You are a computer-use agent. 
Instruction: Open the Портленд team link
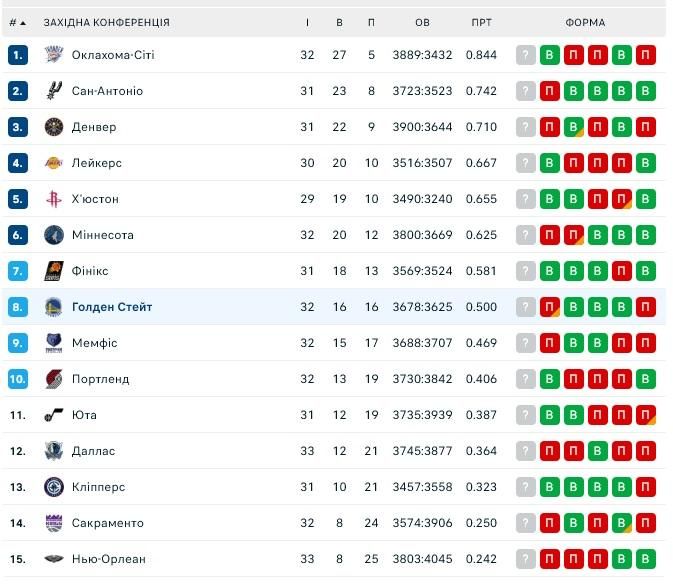(x=100, y=379)
